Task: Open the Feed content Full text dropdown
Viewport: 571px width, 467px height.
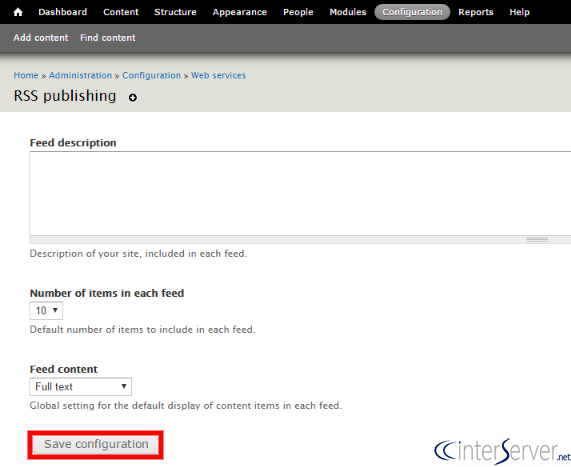Action: [80, 386]
